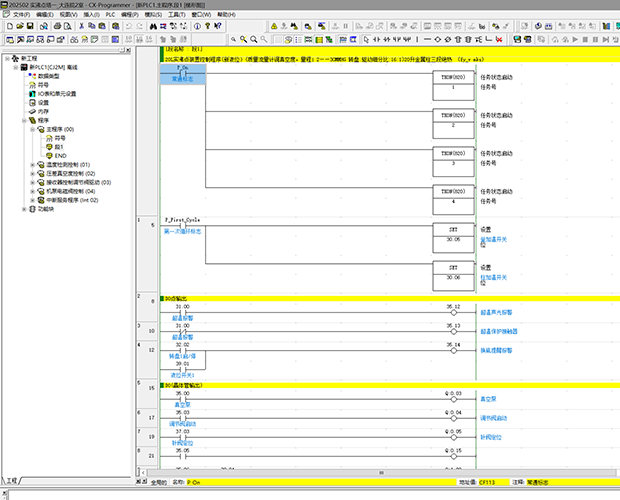Click the Paste clipboard icon

(x=102, y=26)
